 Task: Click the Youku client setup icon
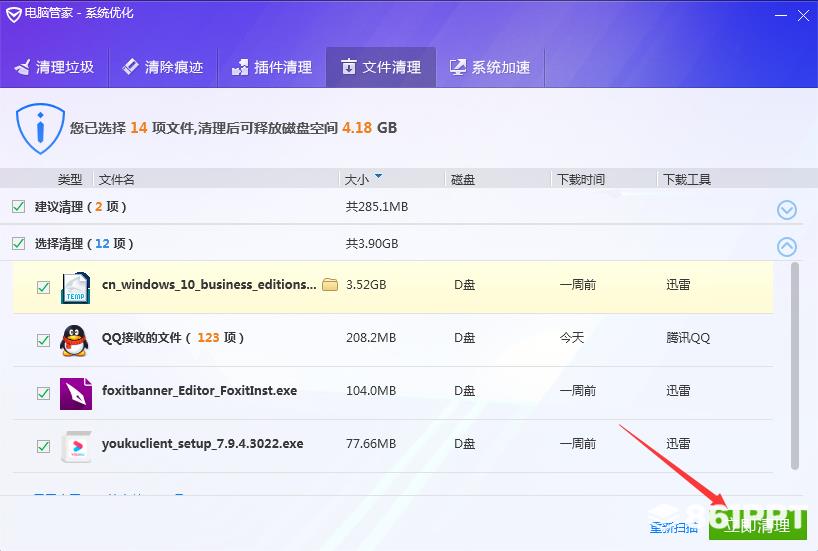click(76, 447)
